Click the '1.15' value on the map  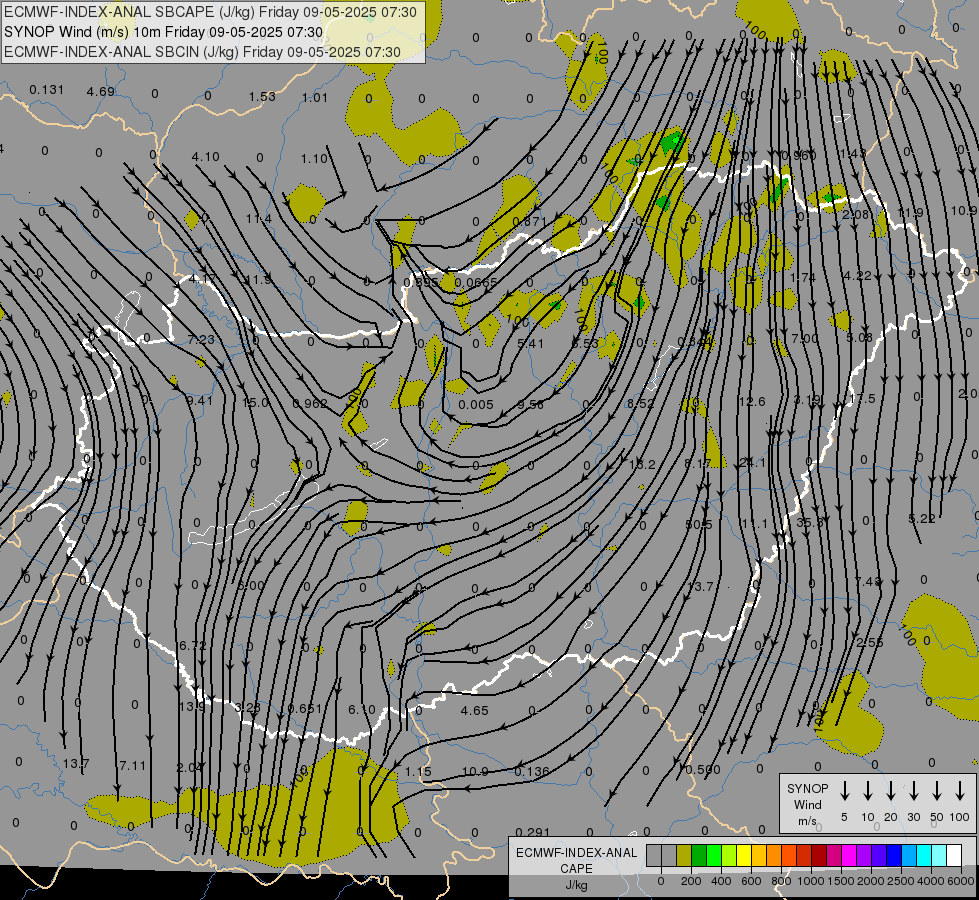[x=418, y=772]
